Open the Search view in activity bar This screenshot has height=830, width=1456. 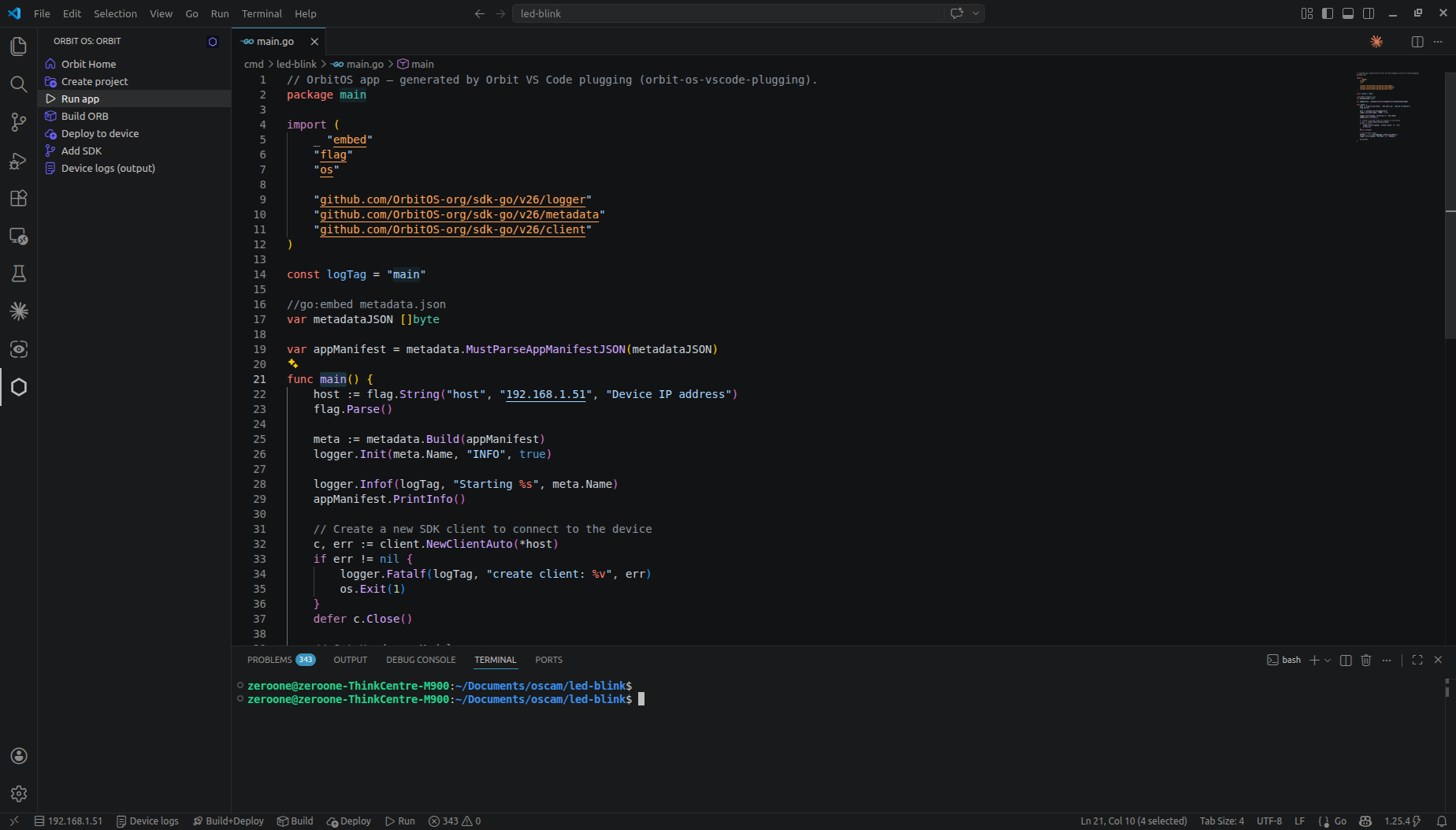click(x=19, y=84)
